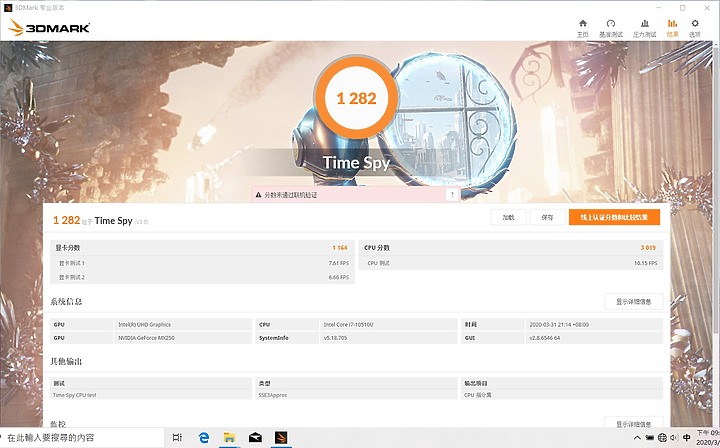Click the 10.15 FPS CPU test value
Image resolution: width=720 pixels, height=448 pixels.
[646, 263]
